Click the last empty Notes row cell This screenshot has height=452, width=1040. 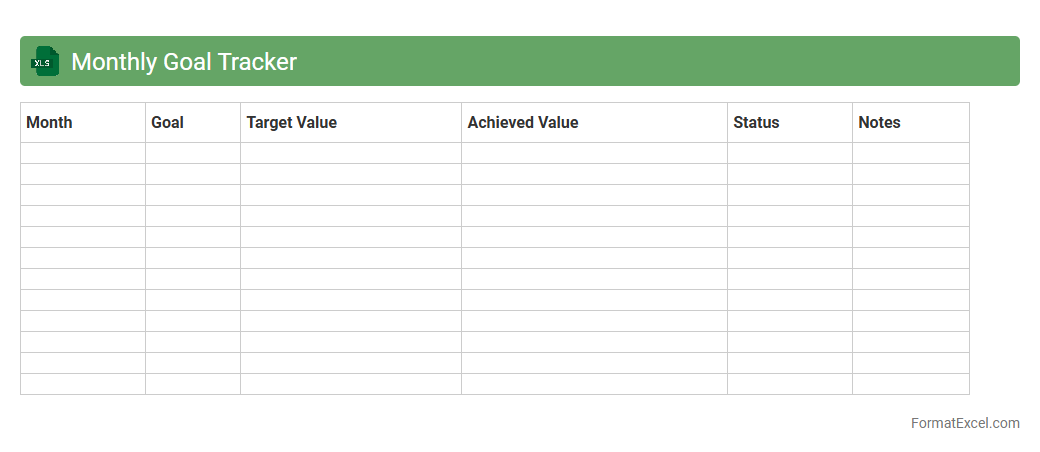tap(910, 384)
